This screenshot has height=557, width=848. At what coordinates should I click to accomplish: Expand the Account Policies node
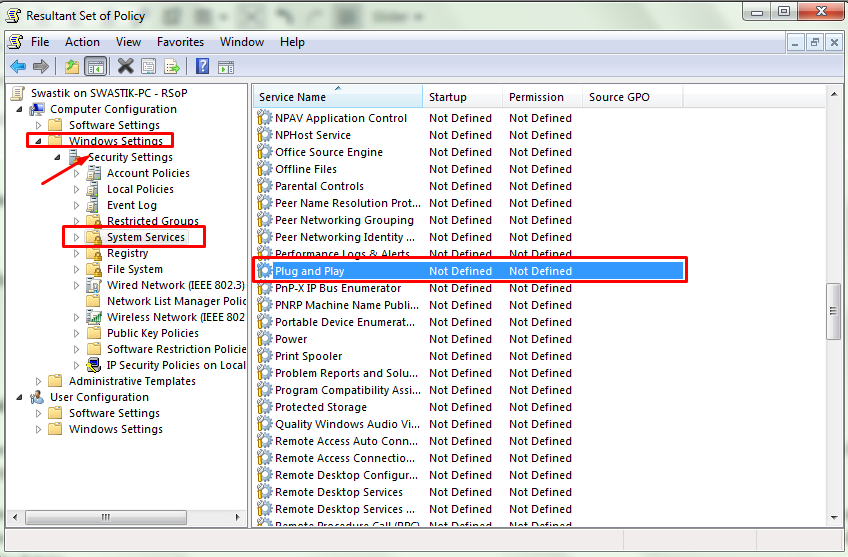77,173
